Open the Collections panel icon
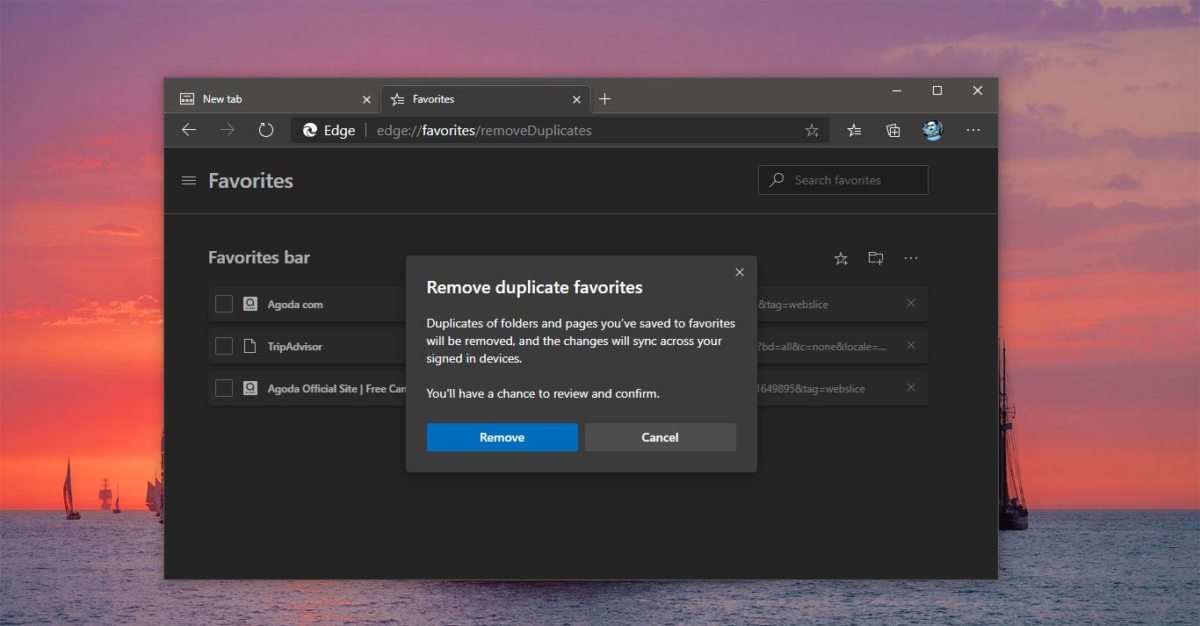This screenshot has height=626, width=1200. click(x=892, y=130)
